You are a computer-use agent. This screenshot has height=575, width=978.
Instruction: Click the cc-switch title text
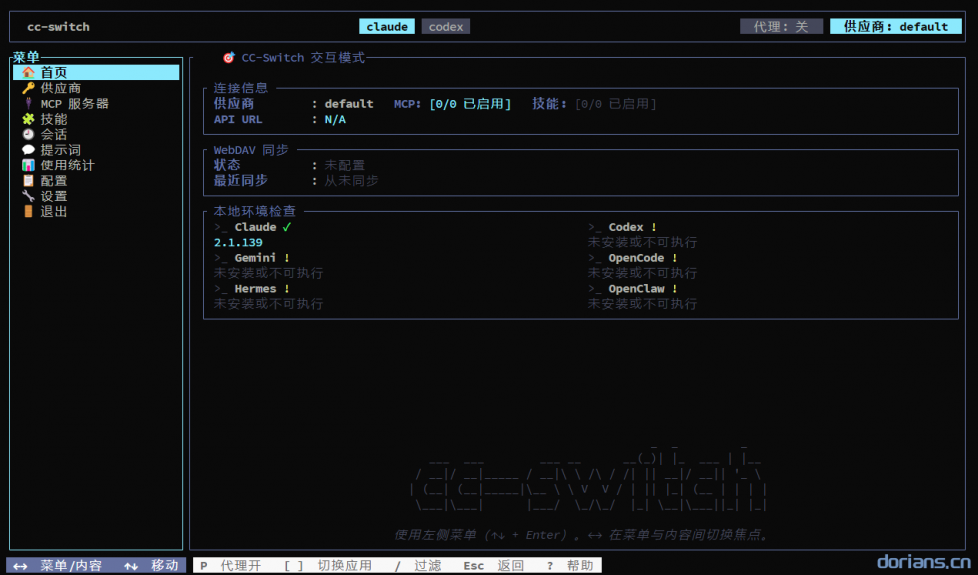[58, 27]
